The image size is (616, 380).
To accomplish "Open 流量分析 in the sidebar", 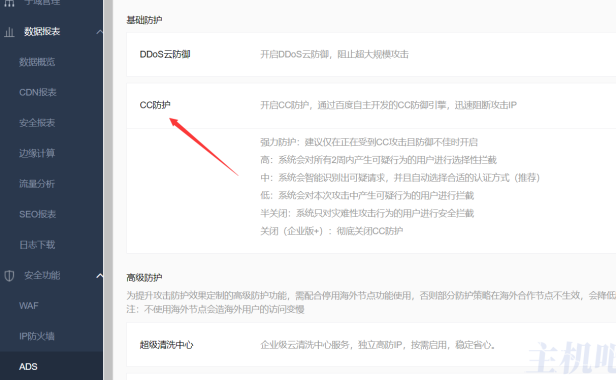I will click(x=37, y=184).
